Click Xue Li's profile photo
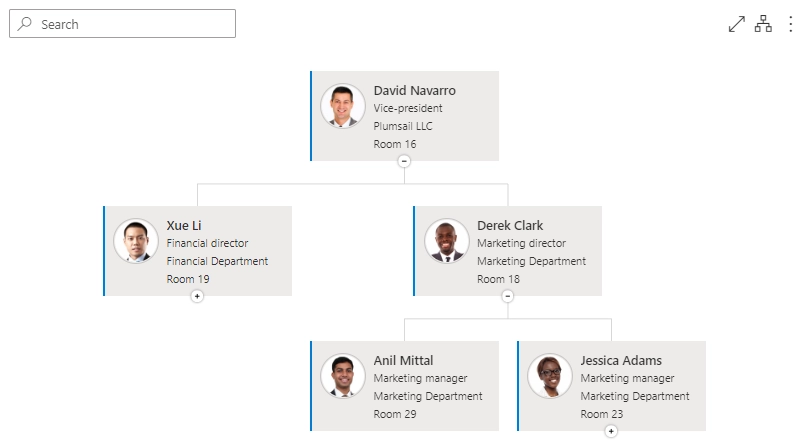 click(x=136, y=241)
